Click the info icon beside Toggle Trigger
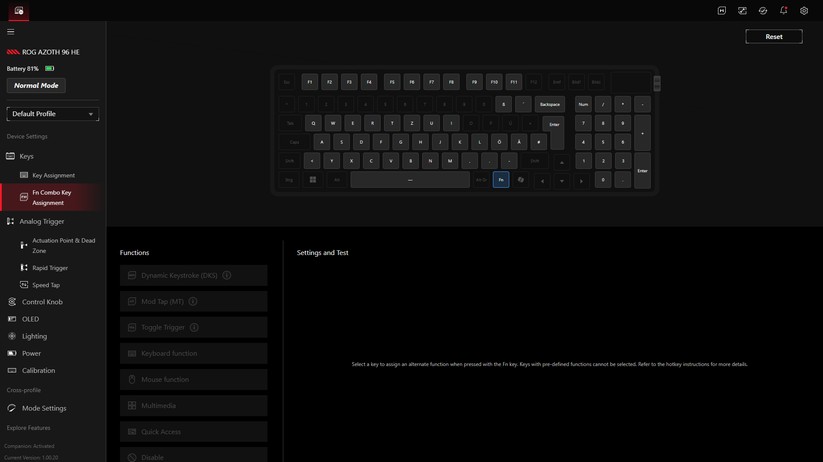This screenshot has width=823, height=462. (x=194, y=327)
